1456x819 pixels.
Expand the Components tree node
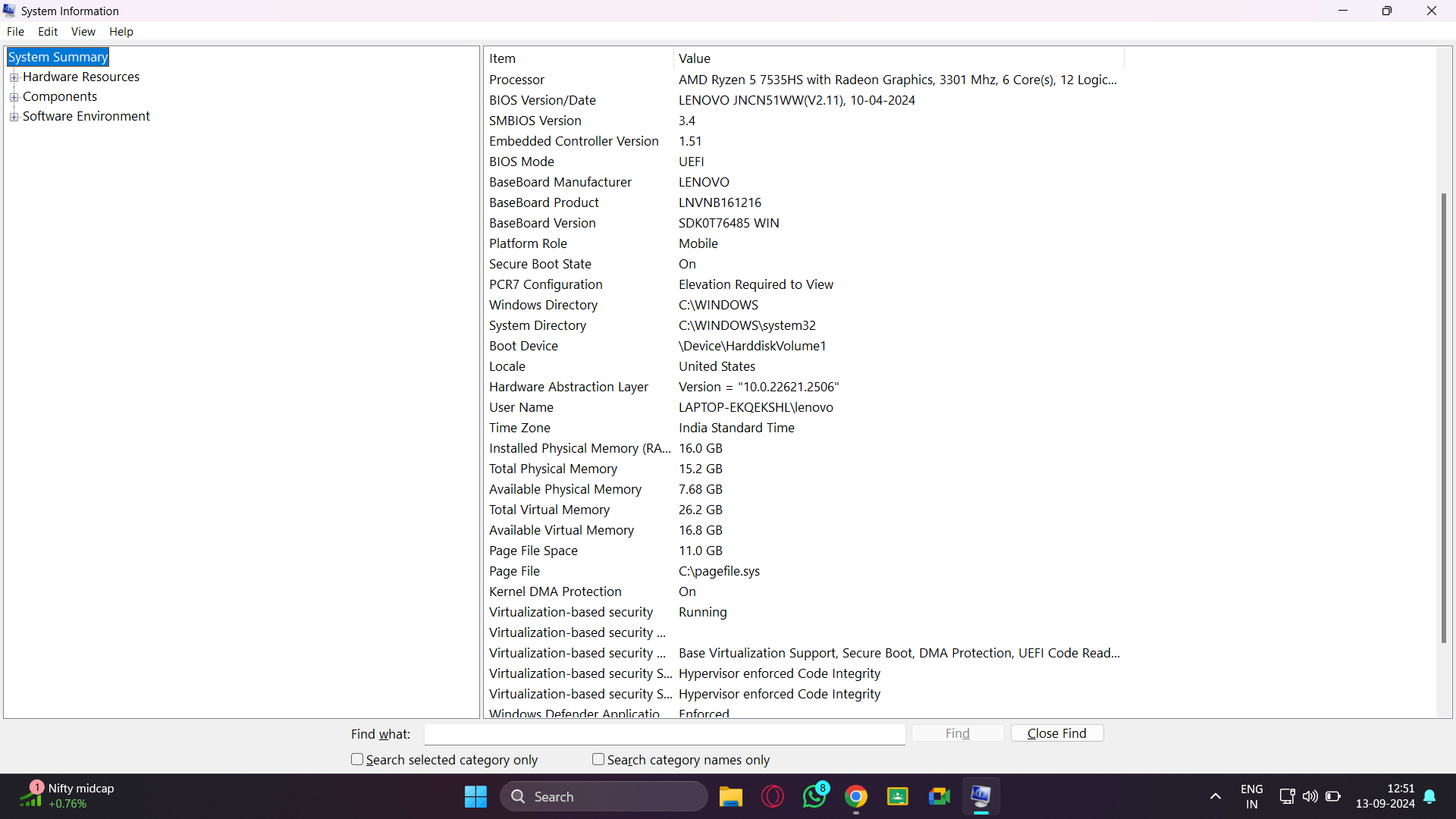14,97
